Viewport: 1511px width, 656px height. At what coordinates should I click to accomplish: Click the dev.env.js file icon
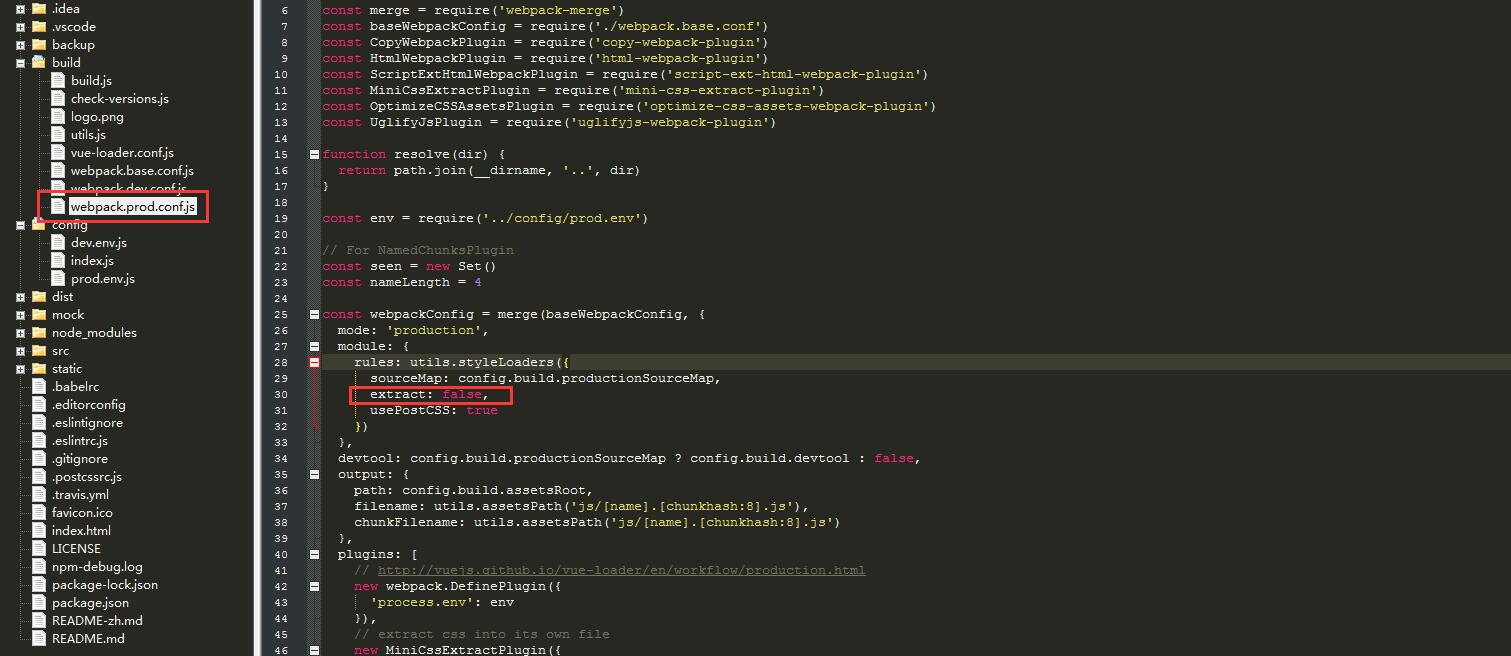coord(58,242)
